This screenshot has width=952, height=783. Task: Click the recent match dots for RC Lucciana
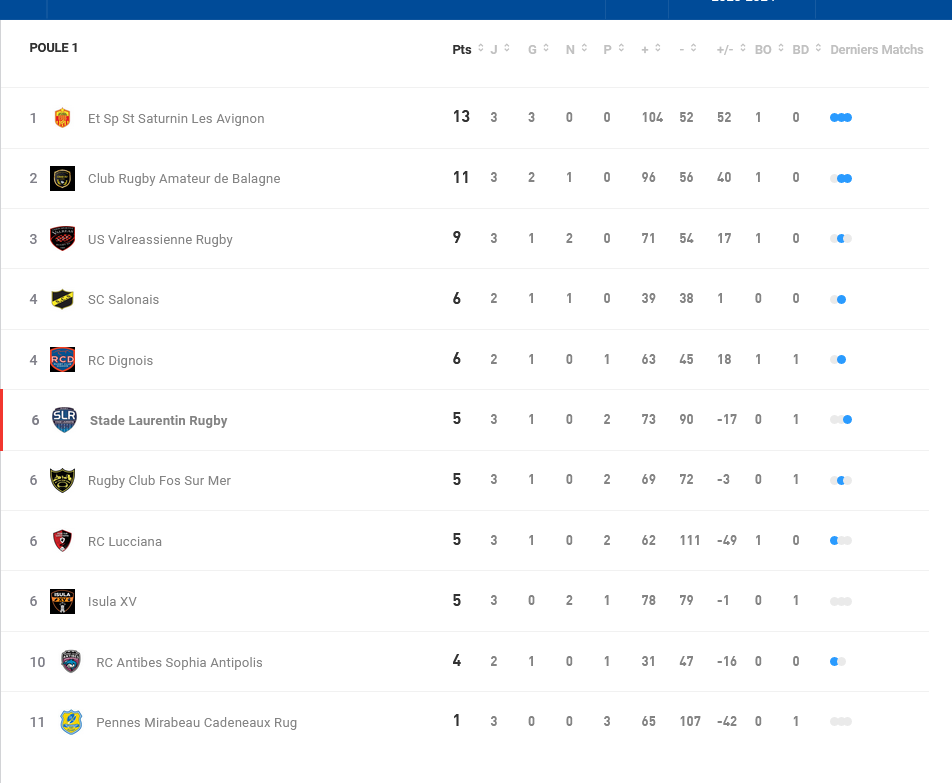(x=840, y=541)
